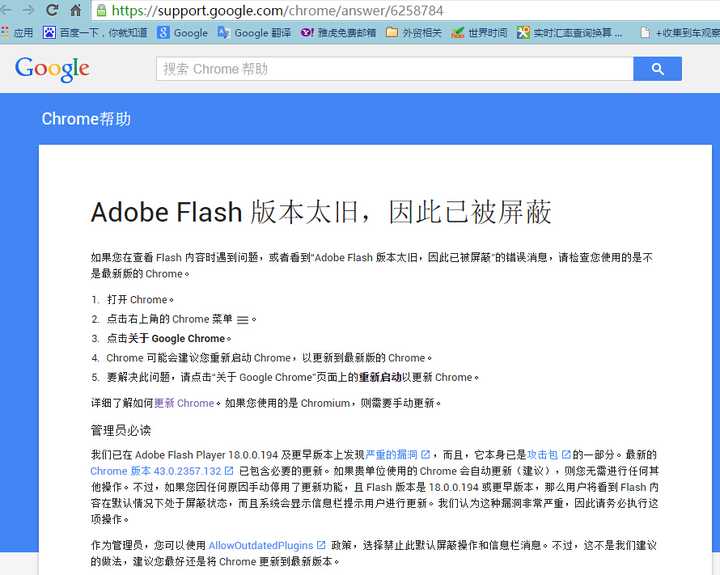The width and height of the screenshot is (720, 575).
Task: Click the Google logo
Action: pyautogui.click(x=52, y=69)
